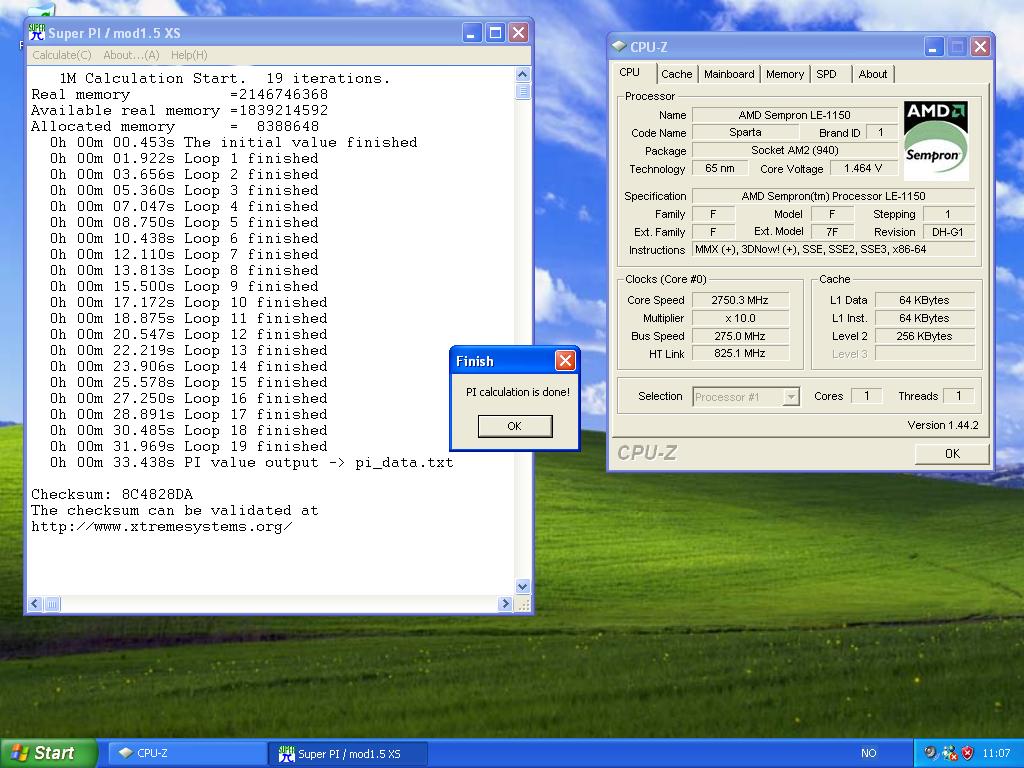
Task: Click the first system tray icon
Action: point(930,753)
